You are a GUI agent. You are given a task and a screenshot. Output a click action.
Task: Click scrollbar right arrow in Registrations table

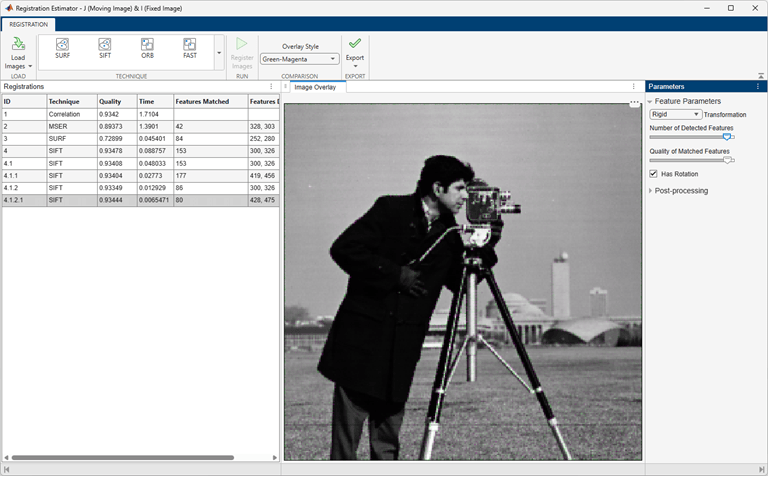tap(275, 457)
